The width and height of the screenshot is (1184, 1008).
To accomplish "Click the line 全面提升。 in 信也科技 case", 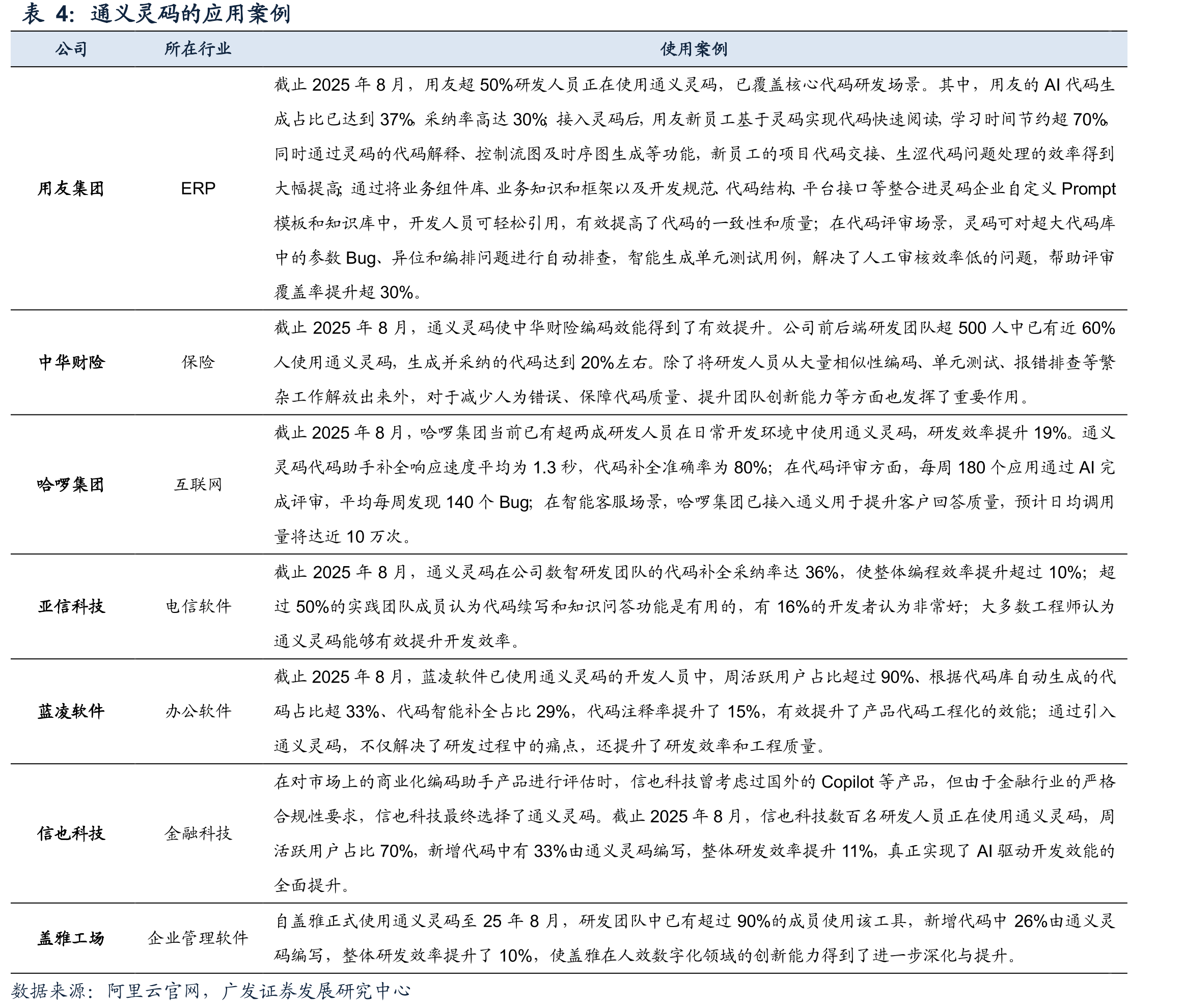I will click(312, 886).
